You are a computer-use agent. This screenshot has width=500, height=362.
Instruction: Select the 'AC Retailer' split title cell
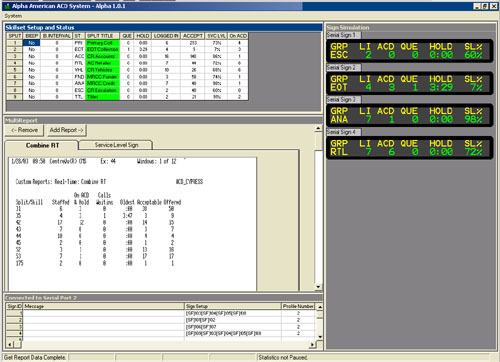102,63
